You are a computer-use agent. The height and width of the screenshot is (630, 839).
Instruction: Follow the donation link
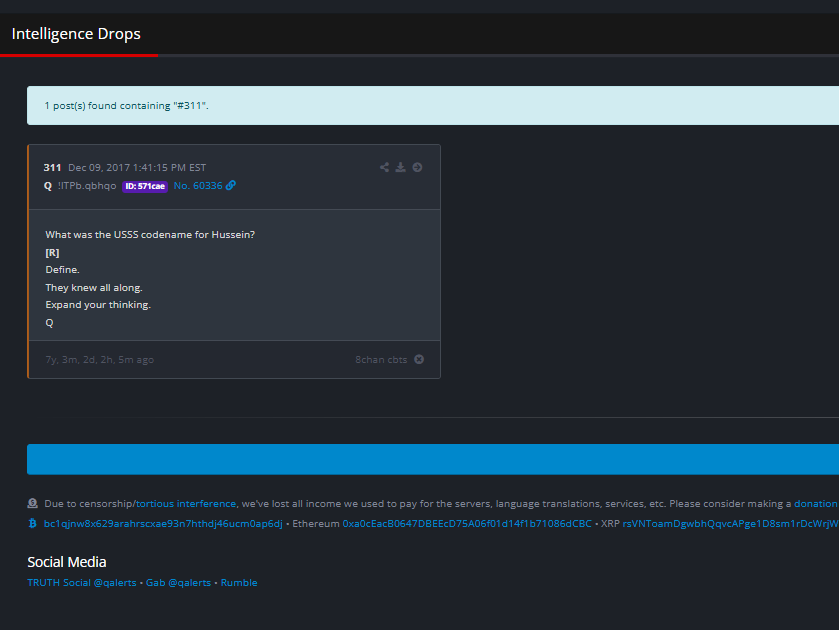[816, 504]
